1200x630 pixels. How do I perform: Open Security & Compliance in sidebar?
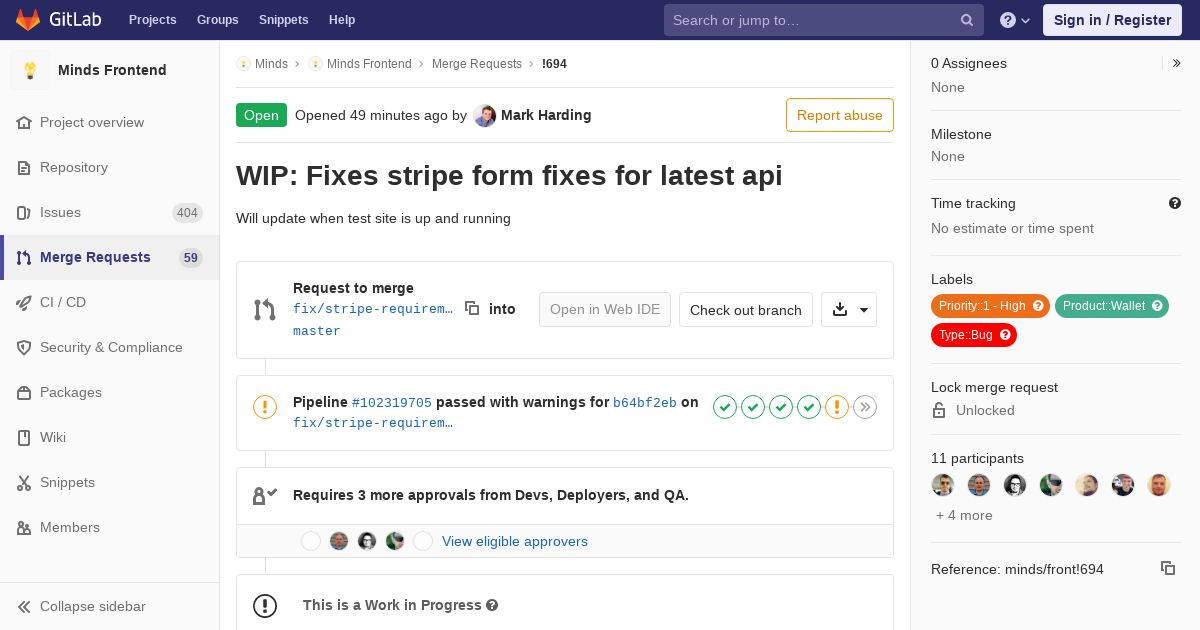click(110, 347)
